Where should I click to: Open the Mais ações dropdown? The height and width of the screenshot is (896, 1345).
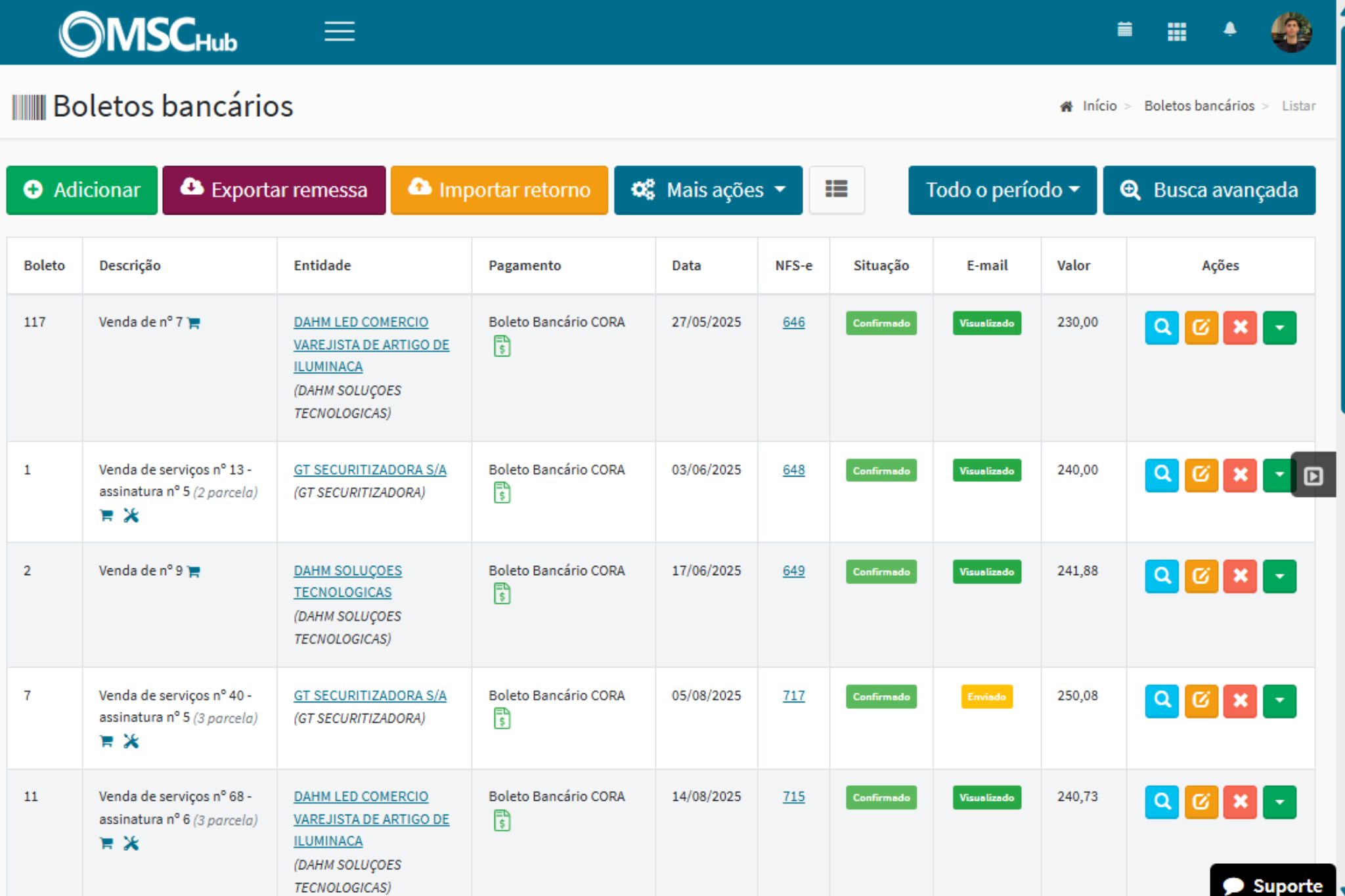click(707, 190)
